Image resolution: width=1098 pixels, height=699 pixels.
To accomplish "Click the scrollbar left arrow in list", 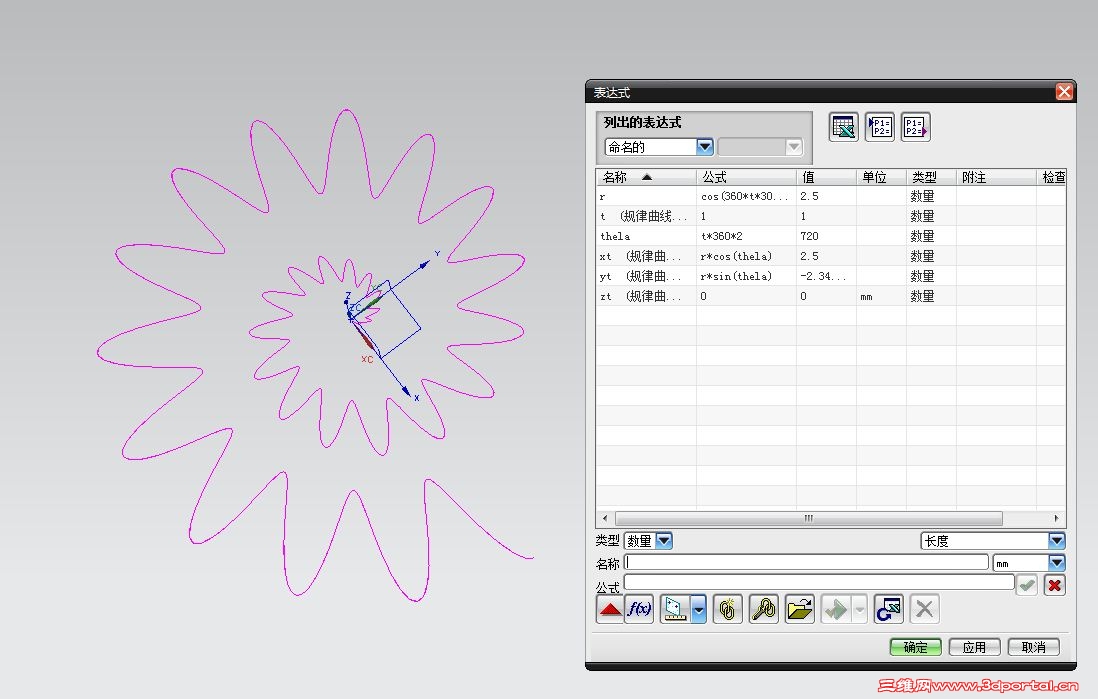I will (x=605, y=518).
